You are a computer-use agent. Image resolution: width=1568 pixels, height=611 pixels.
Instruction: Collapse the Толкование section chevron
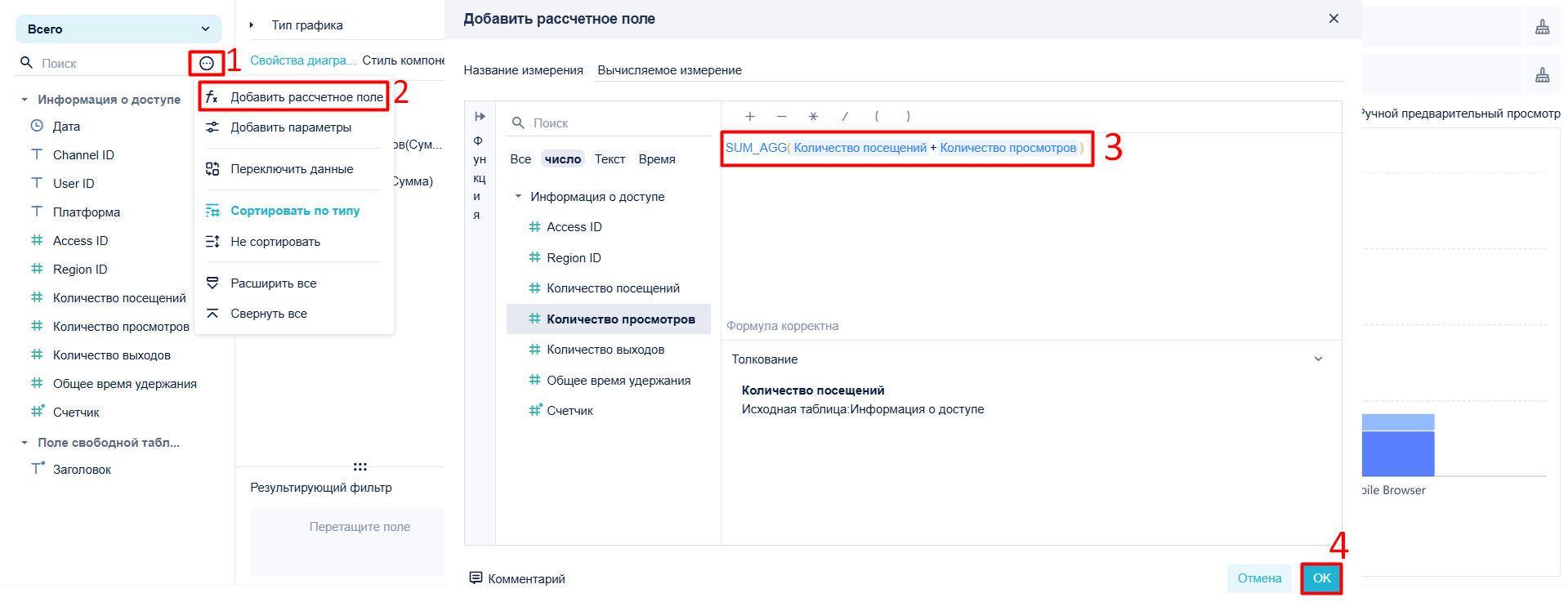(x=1318, y=359)
